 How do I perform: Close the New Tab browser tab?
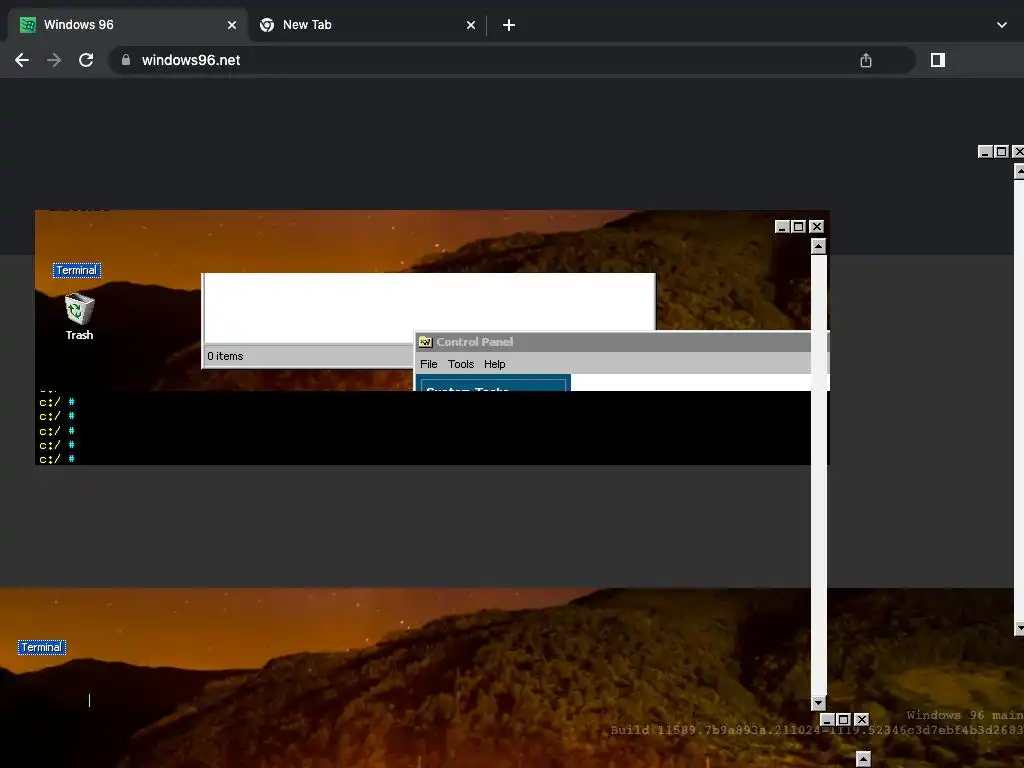[471, 25]
